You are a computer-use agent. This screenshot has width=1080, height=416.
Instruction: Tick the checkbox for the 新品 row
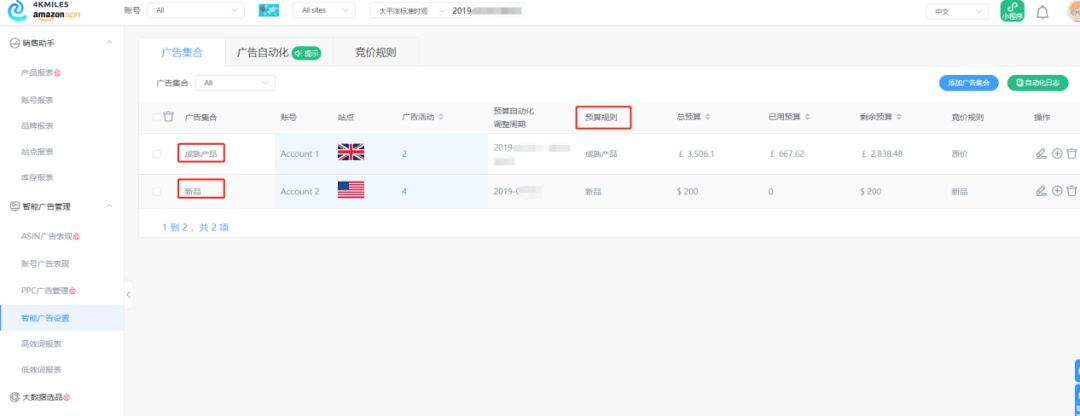coord(157,191)
